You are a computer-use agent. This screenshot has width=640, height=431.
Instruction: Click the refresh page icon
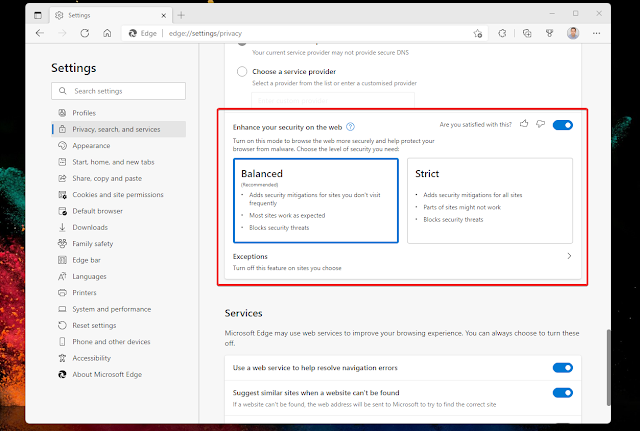(x=84, y=33)
